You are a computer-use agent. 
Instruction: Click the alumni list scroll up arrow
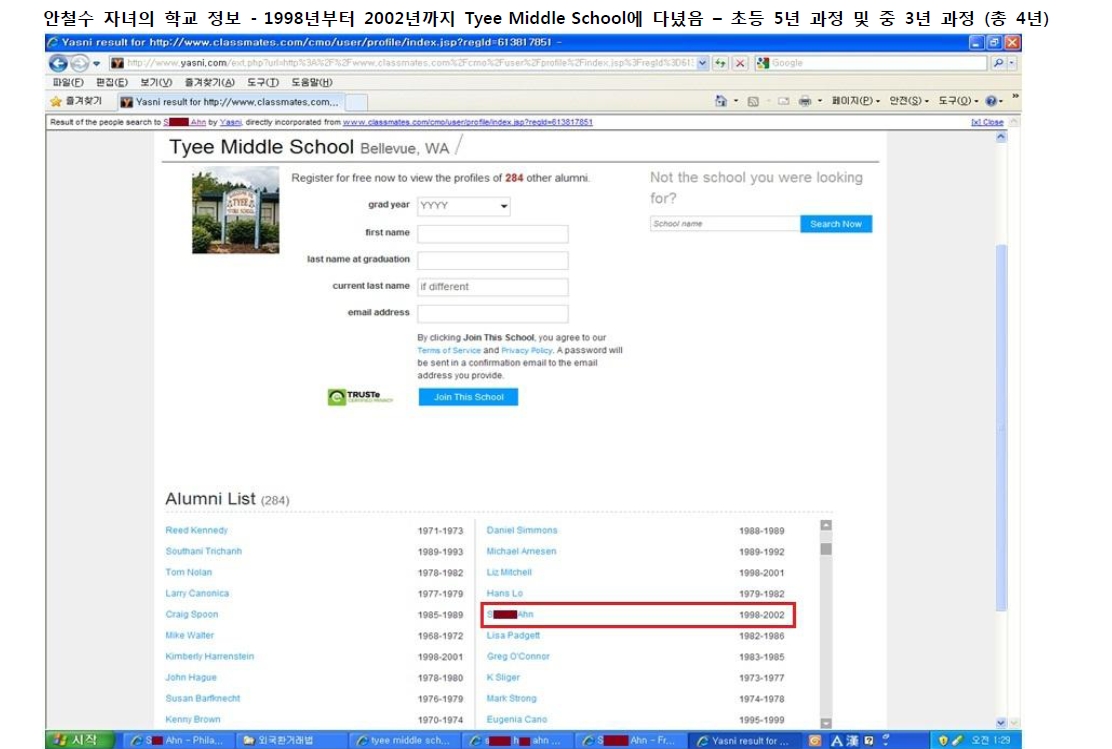pos(826,526)
